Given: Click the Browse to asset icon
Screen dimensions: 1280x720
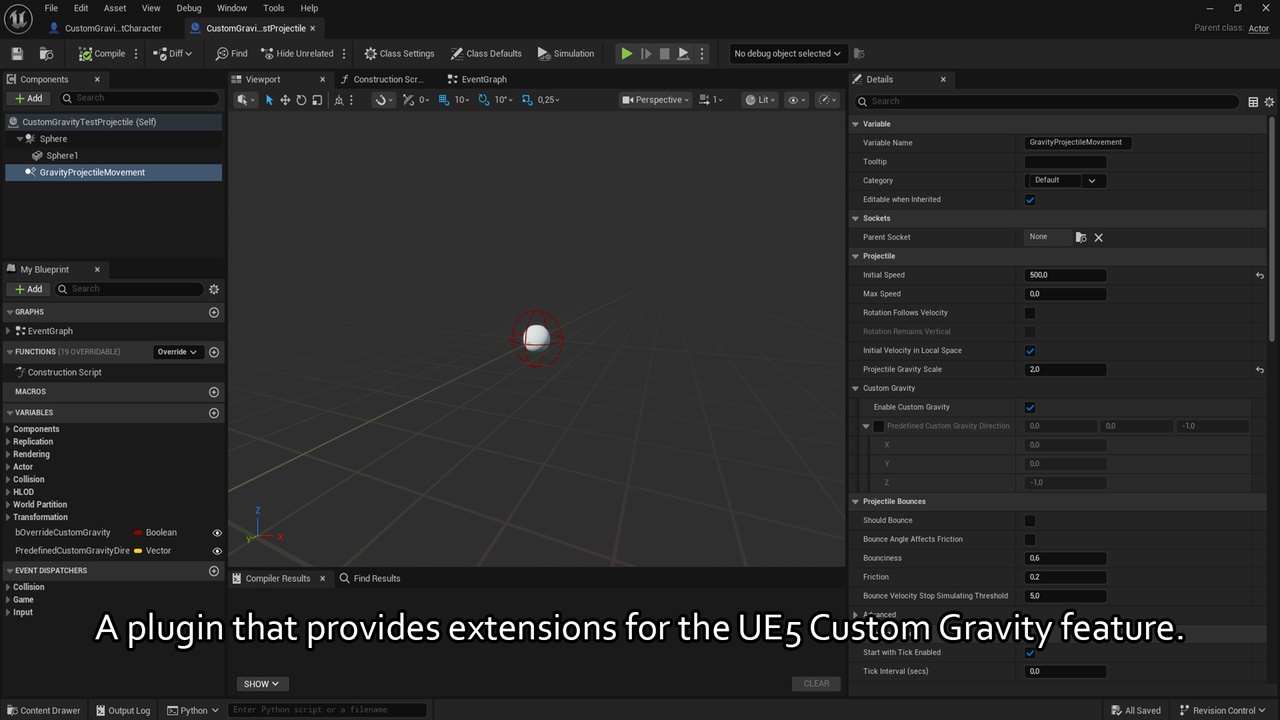Looking at the screenshot, I should pyautogui.click(x=46, y=54).
